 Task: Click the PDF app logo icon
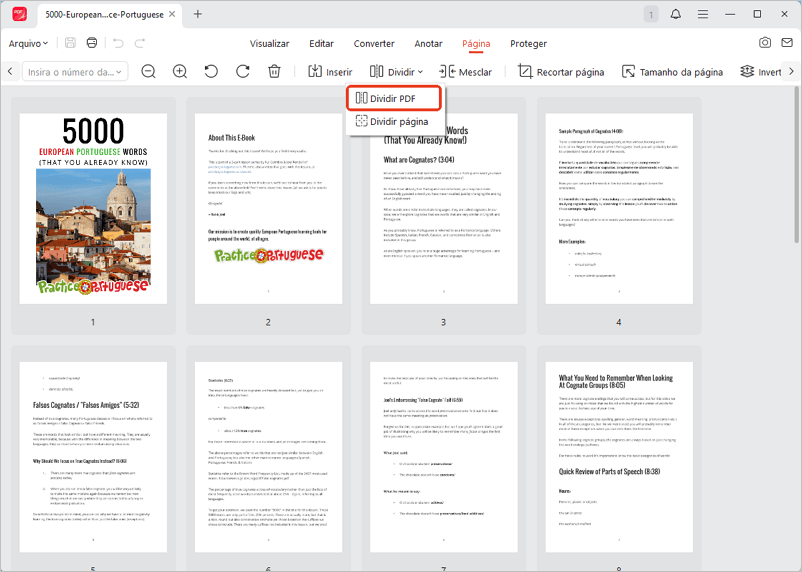tap(19, 14)
